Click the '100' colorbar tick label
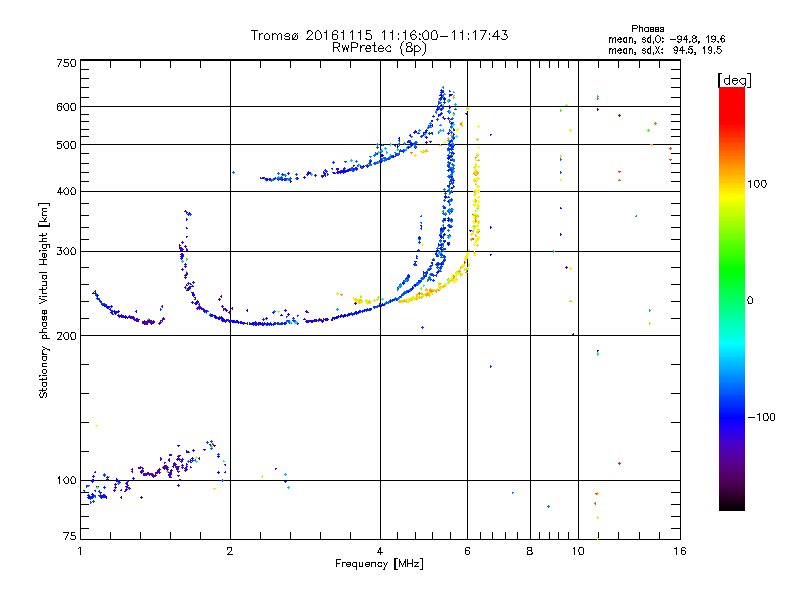The height and width of the screenshot is (600, 800). (x=757, y=184)
